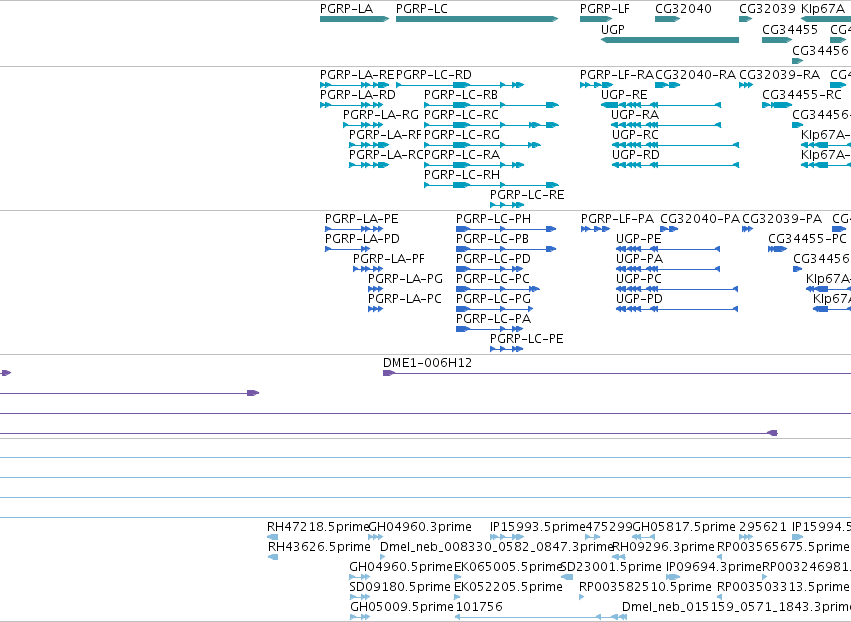
Task: Click the CG32039-RA transcript label
Action: tap(780, 74)
